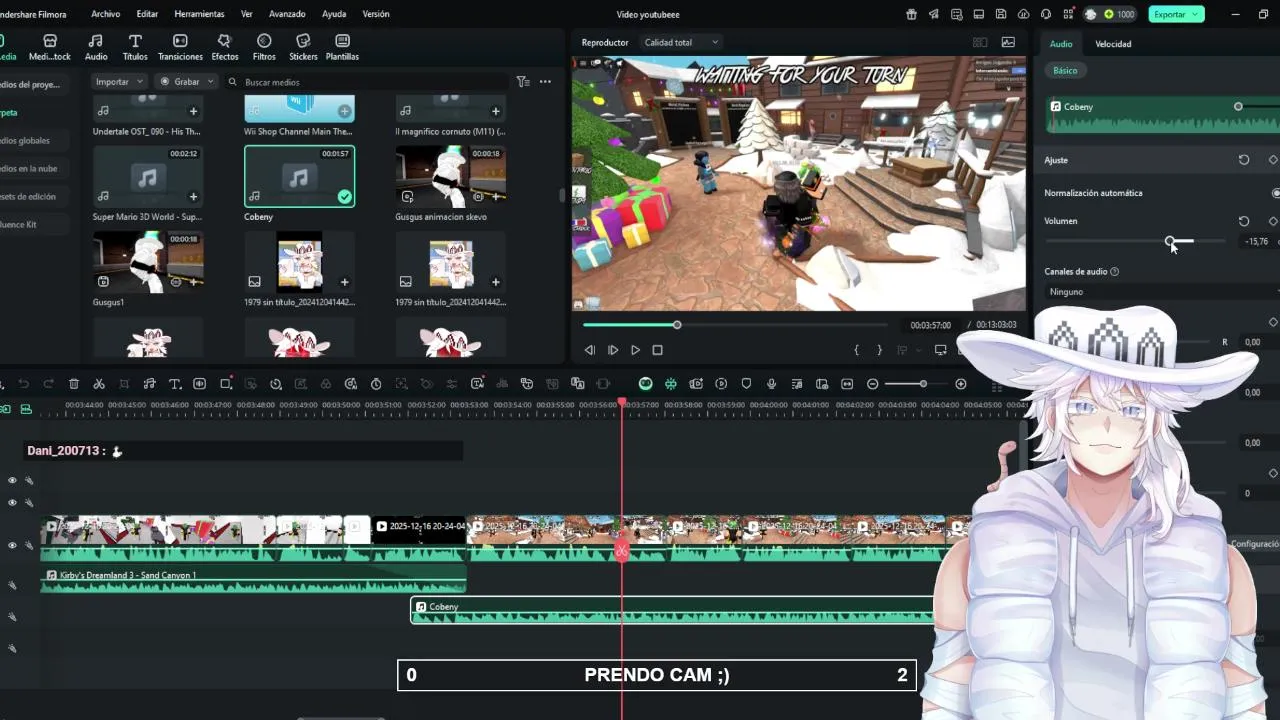Split clip with scissors tool
Screen dimensions: 1280x720
tap(99, 384)
